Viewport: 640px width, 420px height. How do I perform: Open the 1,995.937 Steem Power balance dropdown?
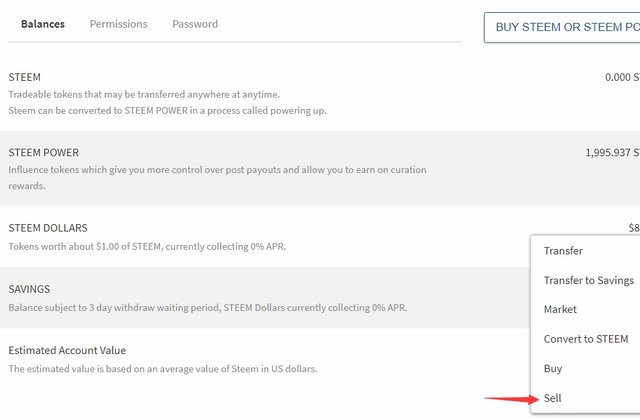point(612,153)
